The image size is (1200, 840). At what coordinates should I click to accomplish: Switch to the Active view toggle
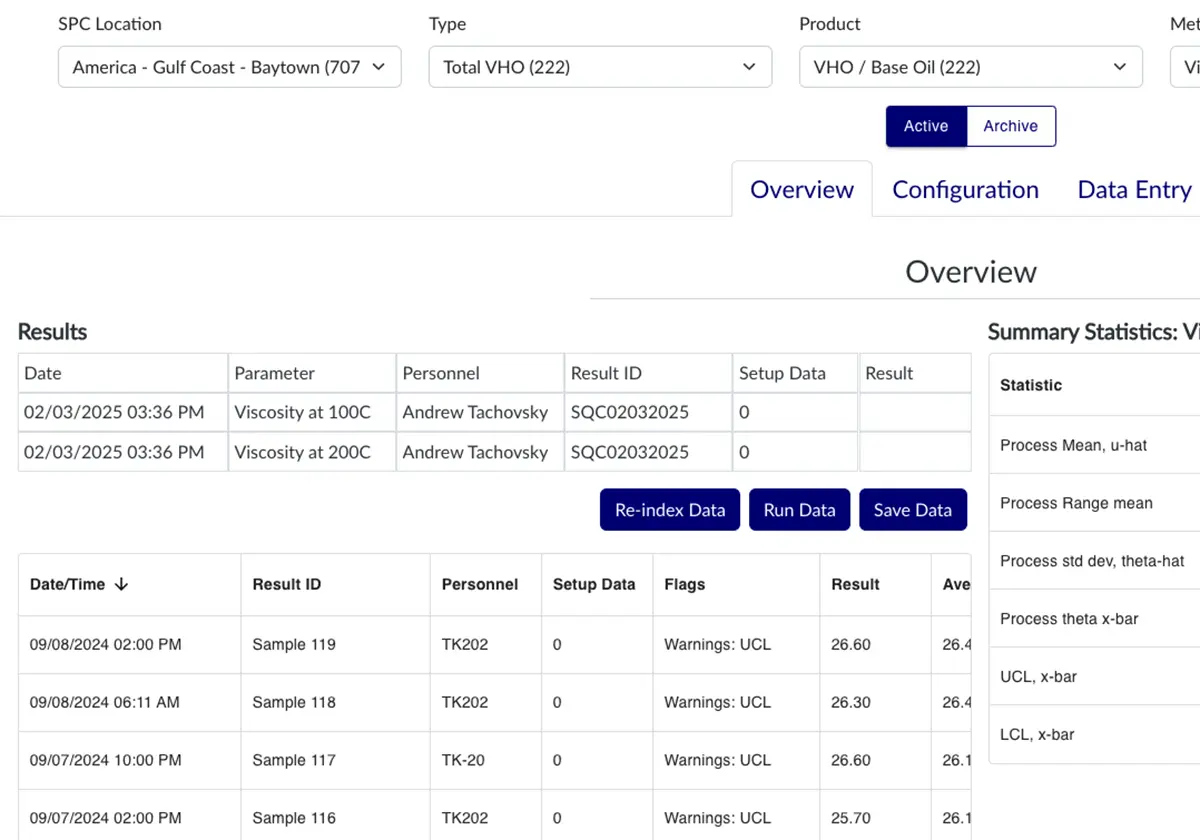(x=926, y=126)
